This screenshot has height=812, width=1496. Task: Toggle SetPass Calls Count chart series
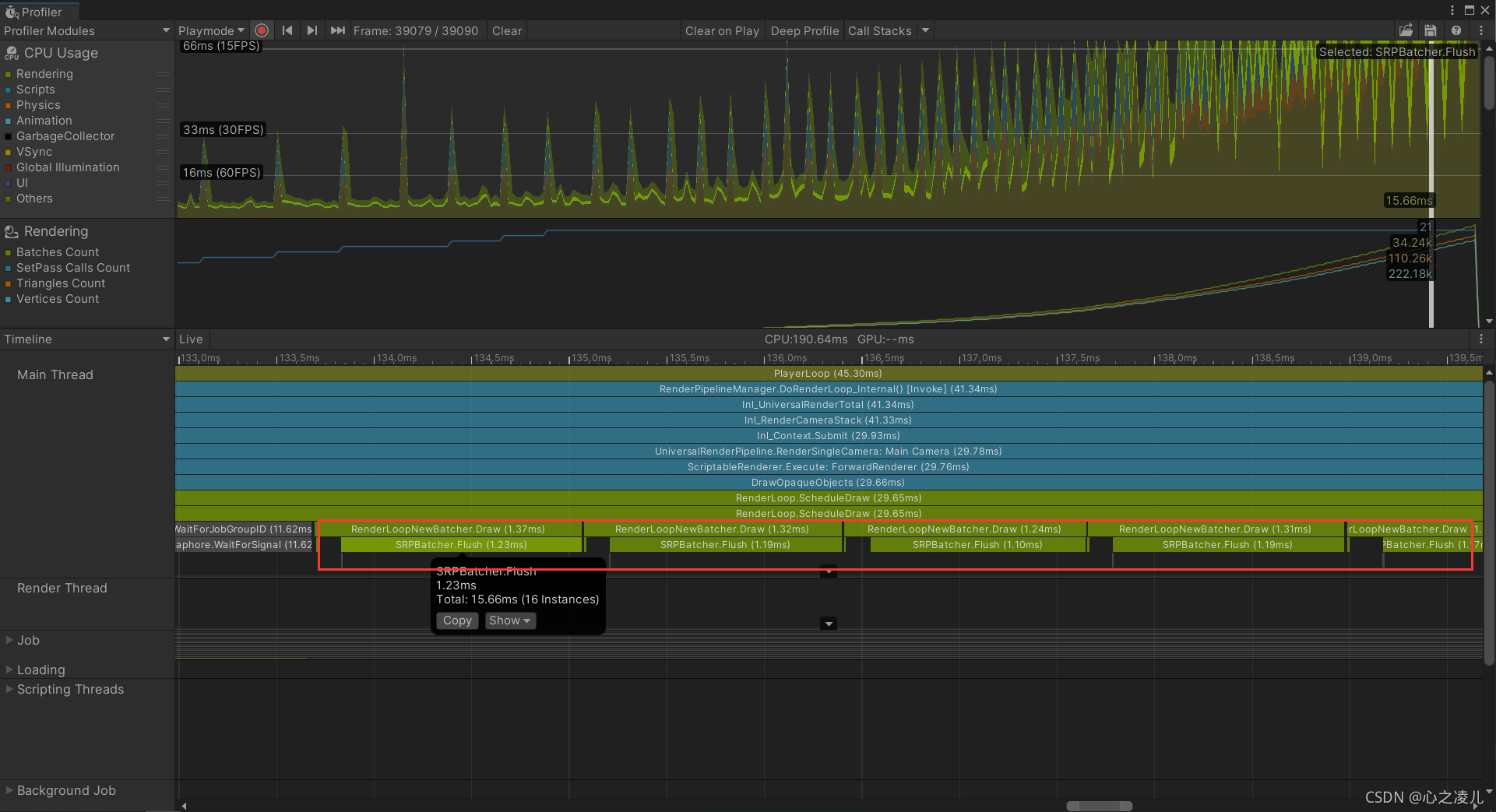pyautogui.click(x=8, y=268)
